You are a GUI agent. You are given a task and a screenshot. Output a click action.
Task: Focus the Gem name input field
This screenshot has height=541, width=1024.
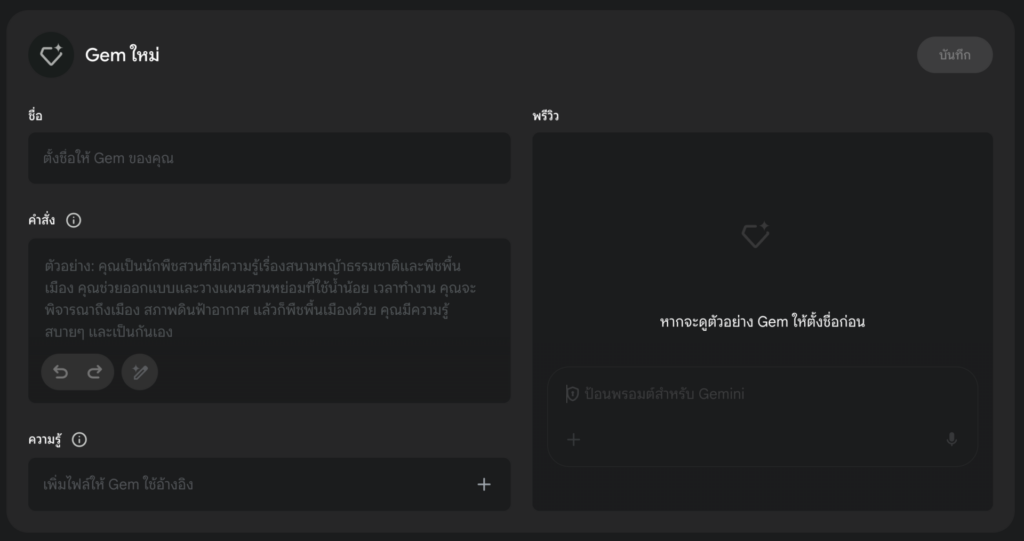coord(269,158)
